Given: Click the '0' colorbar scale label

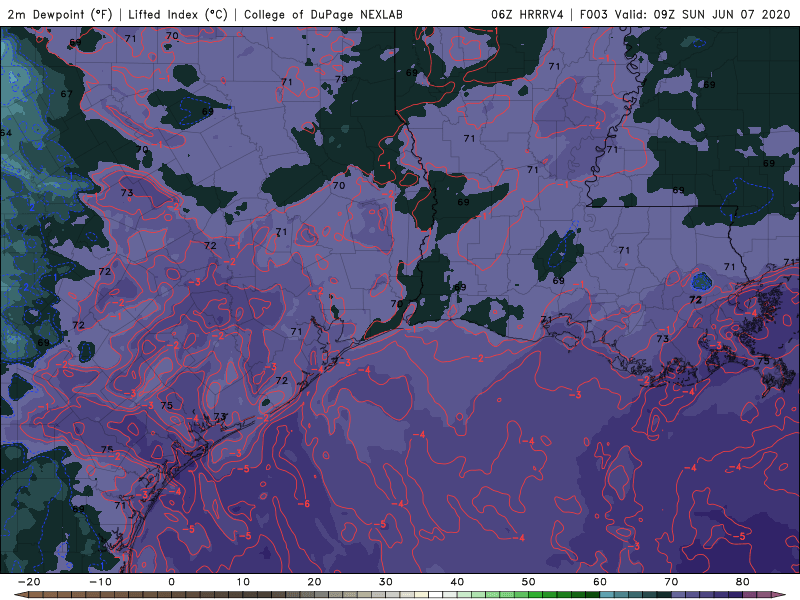Looking at the screenshot, I should tap(171, 582).
